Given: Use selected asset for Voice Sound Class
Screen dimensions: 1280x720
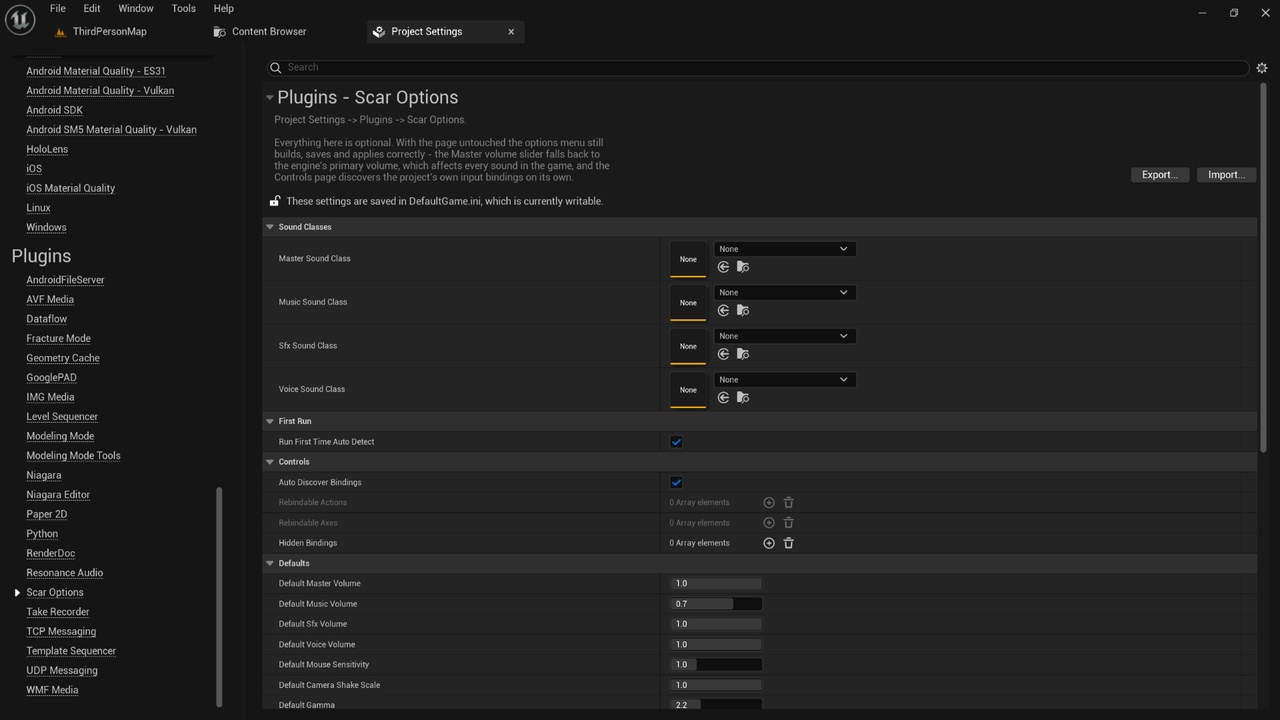Looking at the screenshot, I should point(723,398).
